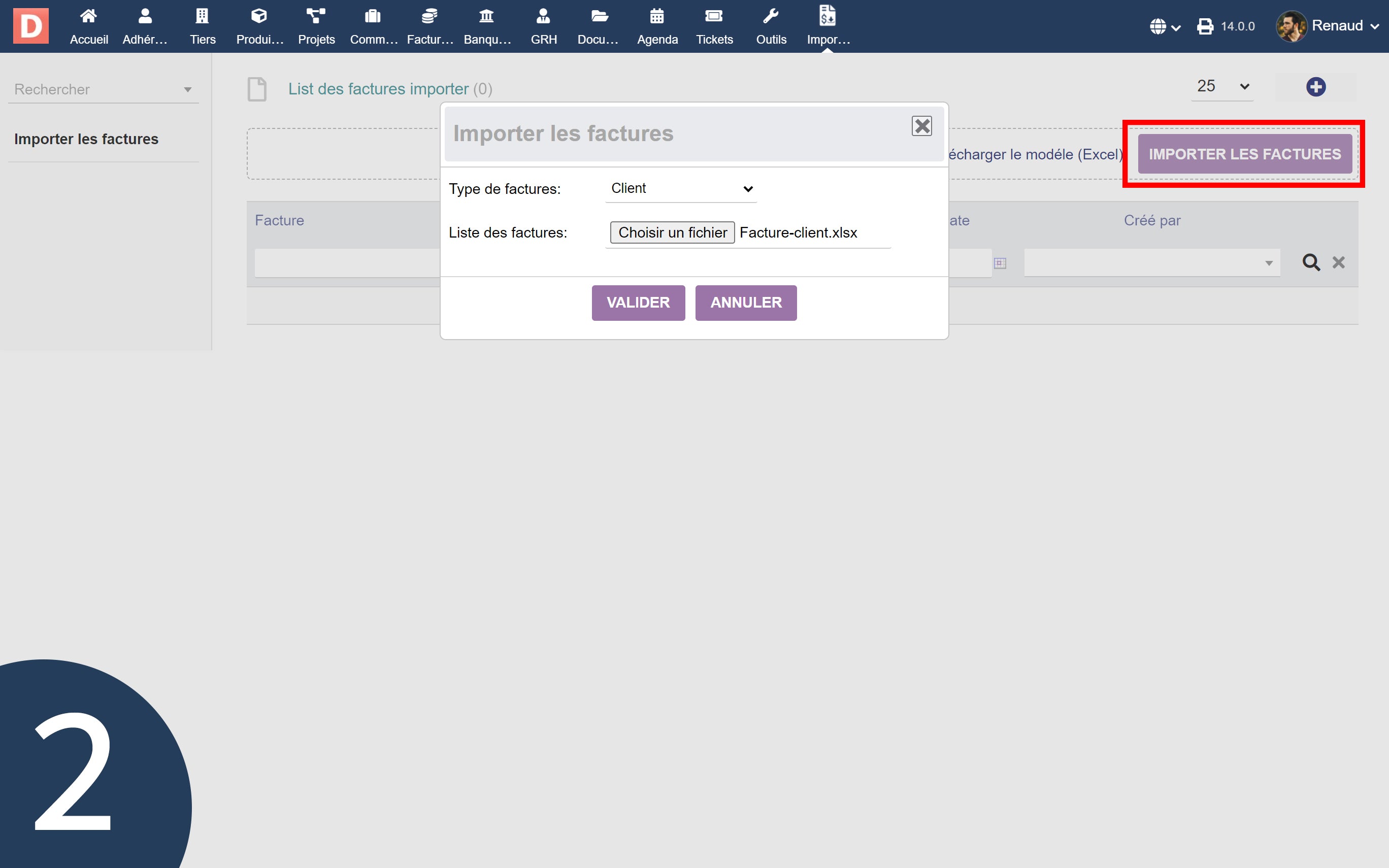The image size is (1389, 868).
Task: Click the blue plus add icon
Action: click(1315, 87)
